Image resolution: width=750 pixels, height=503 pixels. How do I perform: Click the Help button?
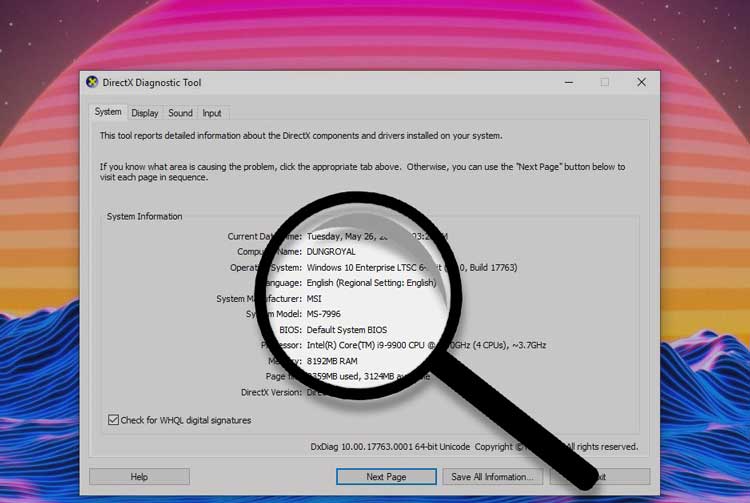[x=139, y=477]
